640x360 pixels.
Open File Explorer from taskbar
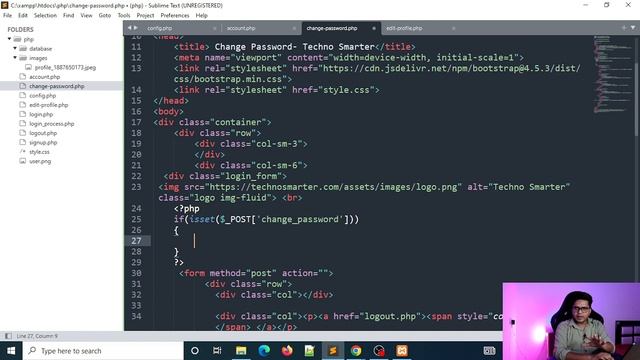coord(241,351)
